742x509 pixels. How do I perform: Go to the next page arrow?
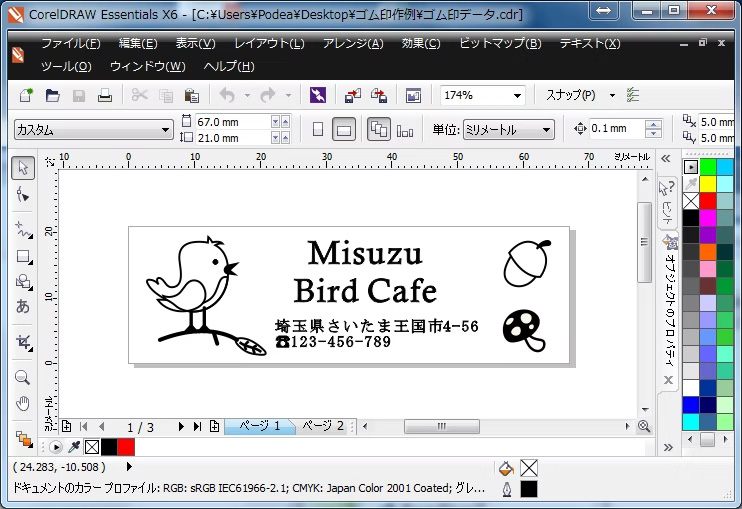[181, 427]
